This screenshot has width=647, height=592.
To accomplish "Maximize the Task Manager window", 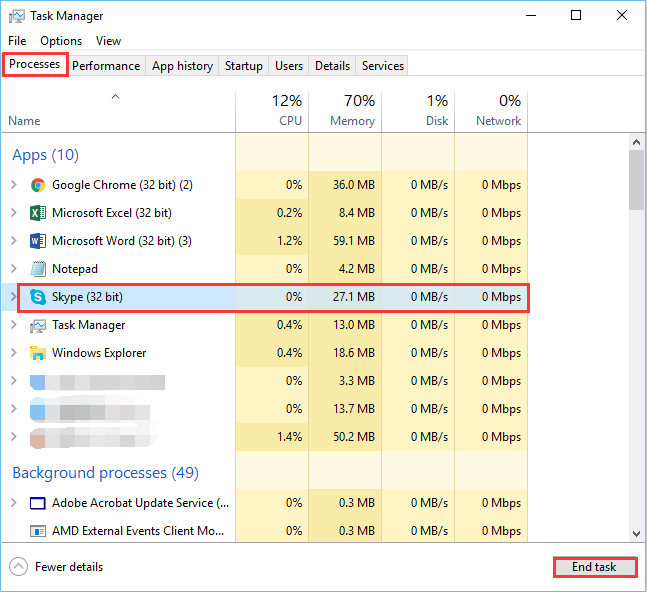I will pos(576,16).
